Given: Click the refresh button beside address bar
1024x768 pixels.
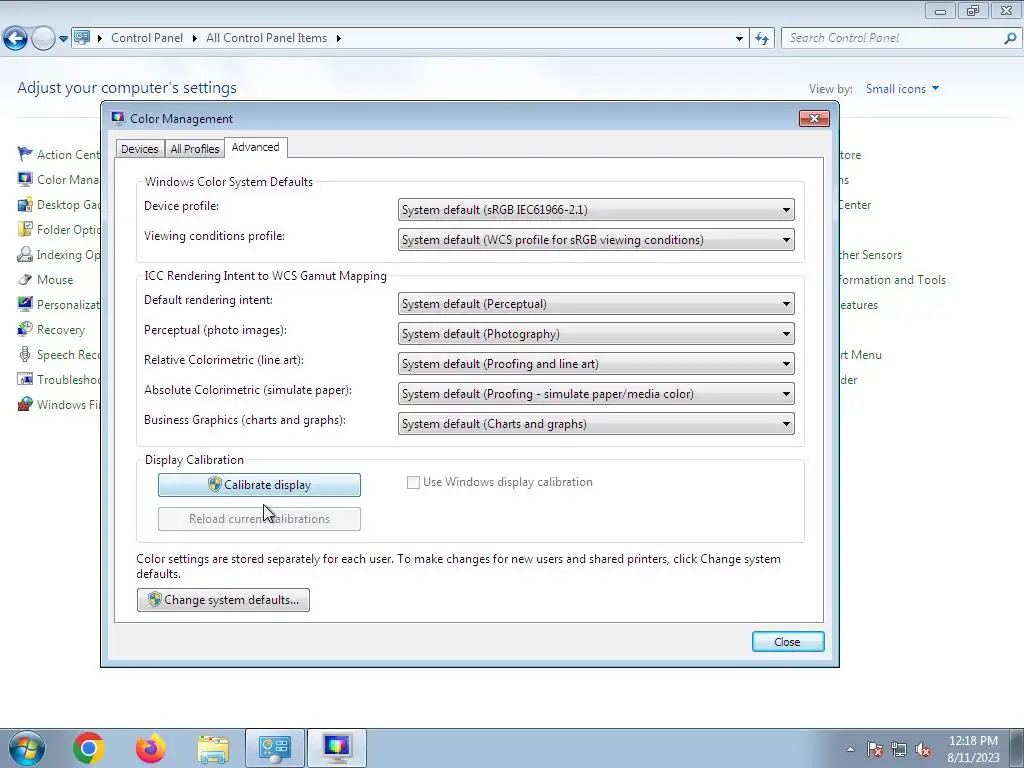Looking at the screenshot, I should 762,38.
